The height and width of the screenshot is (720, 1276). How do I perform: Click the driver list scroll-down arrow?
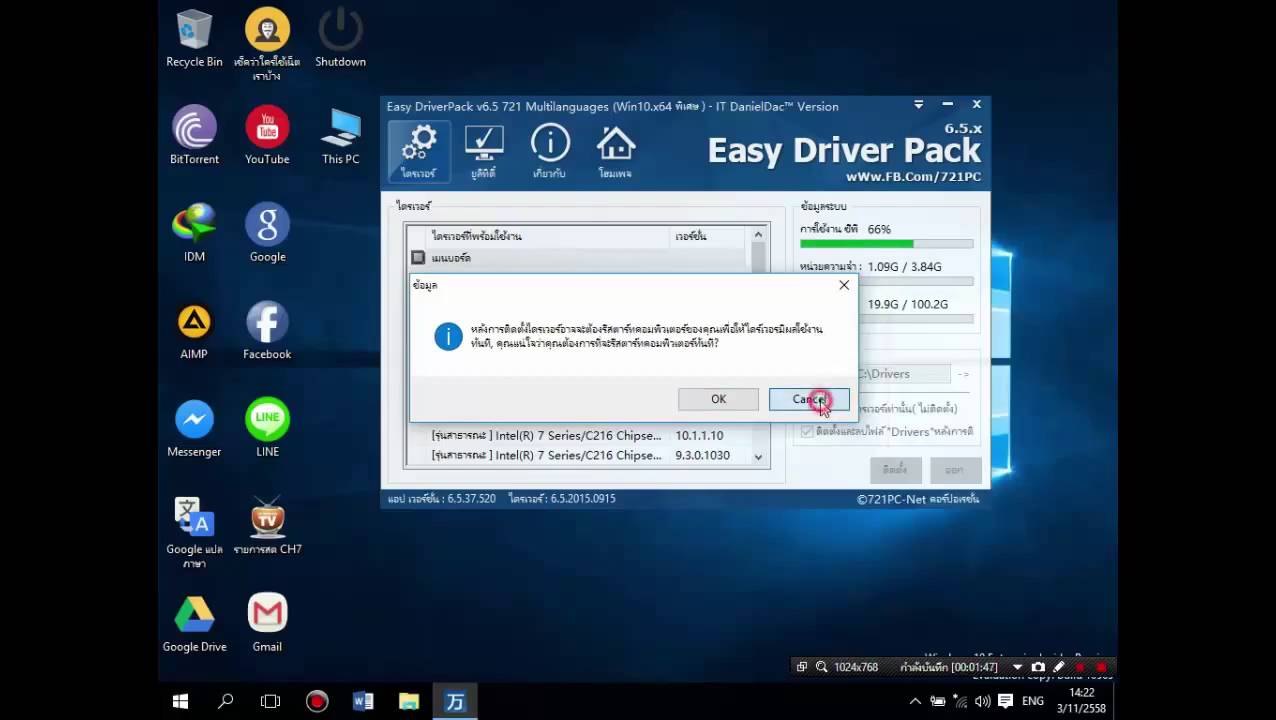758,457
